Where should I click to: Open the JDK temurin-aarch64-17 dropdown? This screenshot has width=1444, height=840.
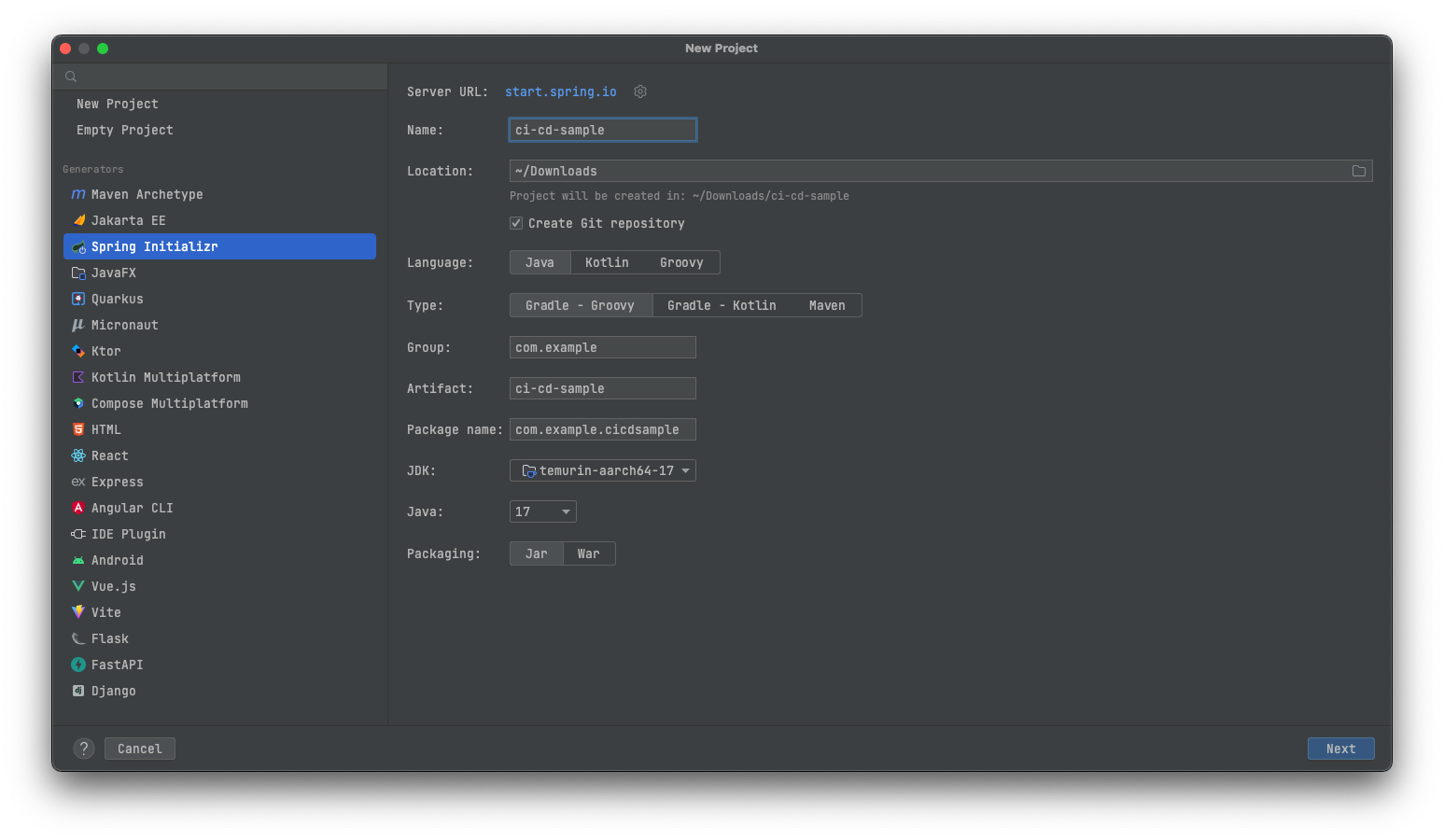(x=603, y=470)
